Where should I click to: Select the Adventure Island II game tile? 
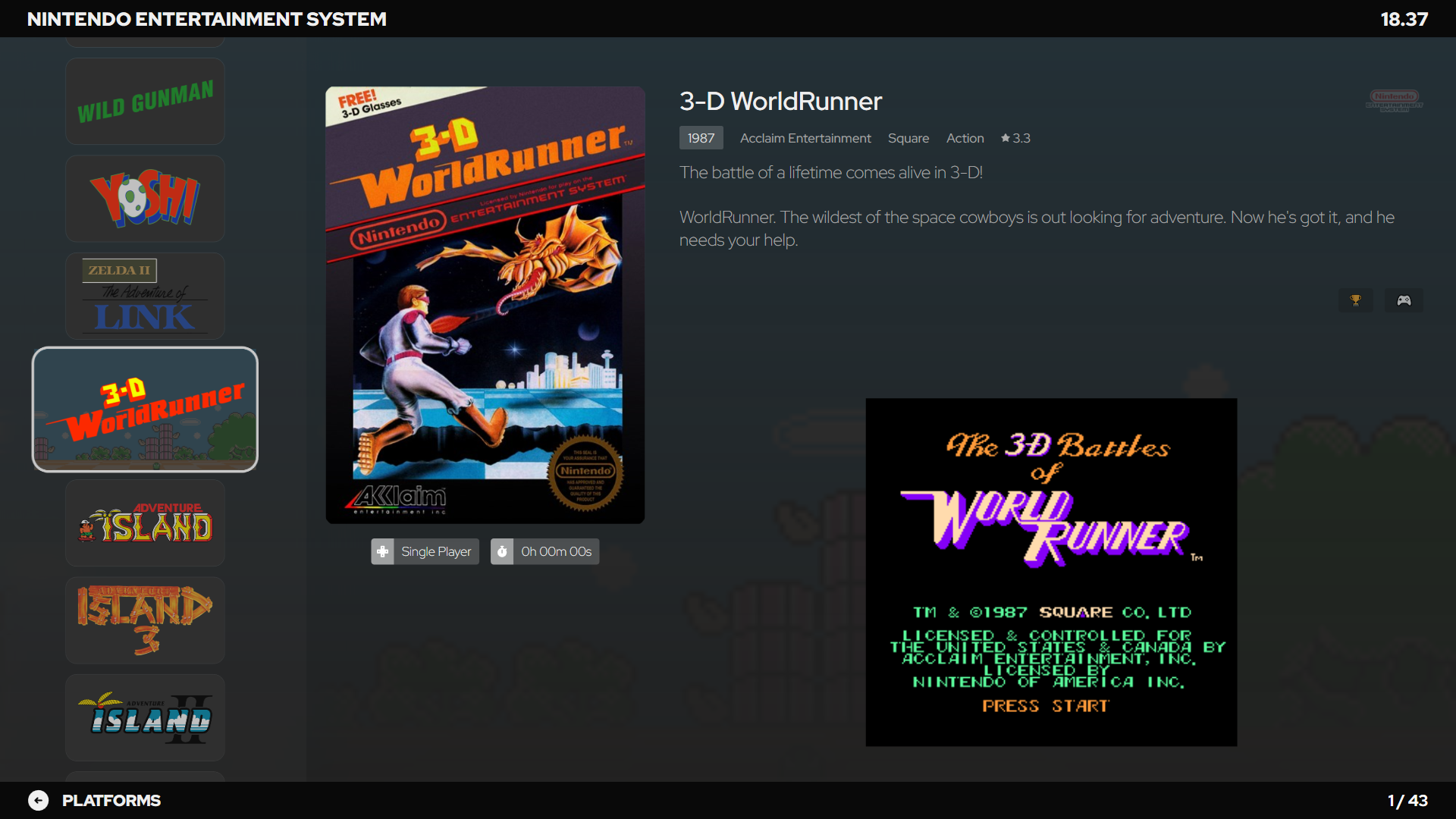click(145, 717)
